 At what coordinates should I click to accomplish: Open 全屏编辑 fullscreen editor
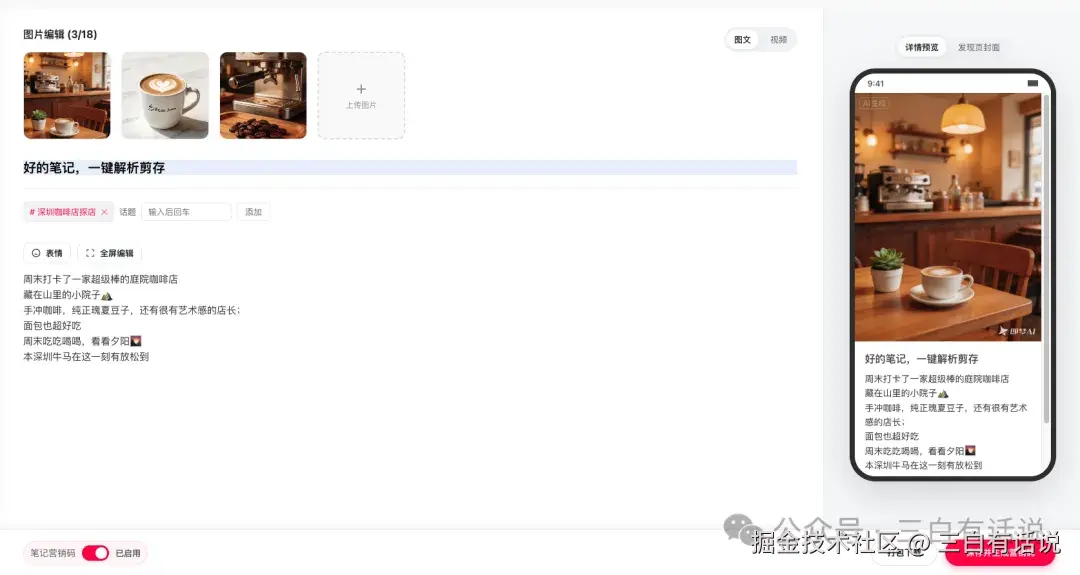pyautogui.click(x=110, y=253)
